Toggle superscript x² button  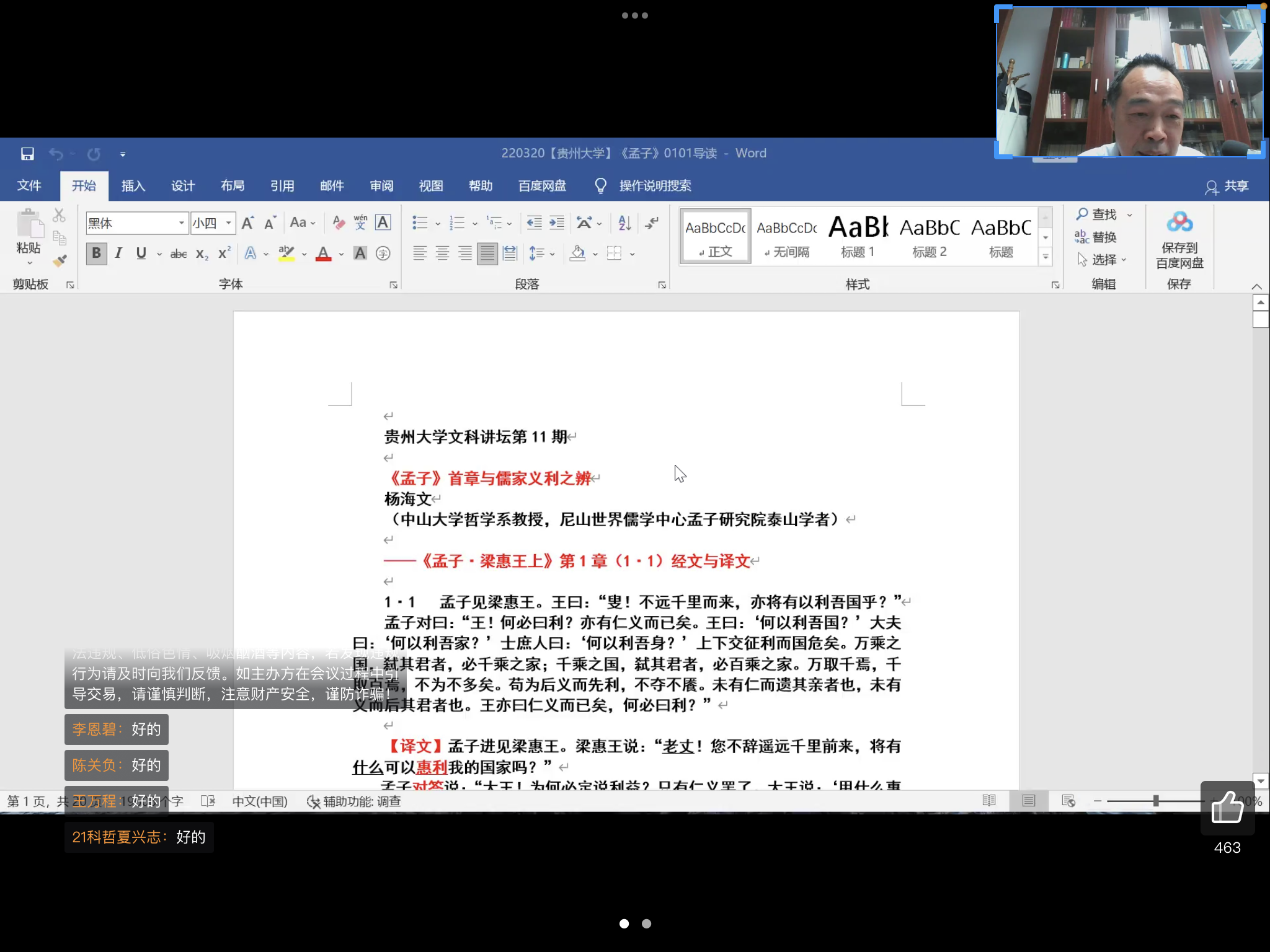(224, 253)
